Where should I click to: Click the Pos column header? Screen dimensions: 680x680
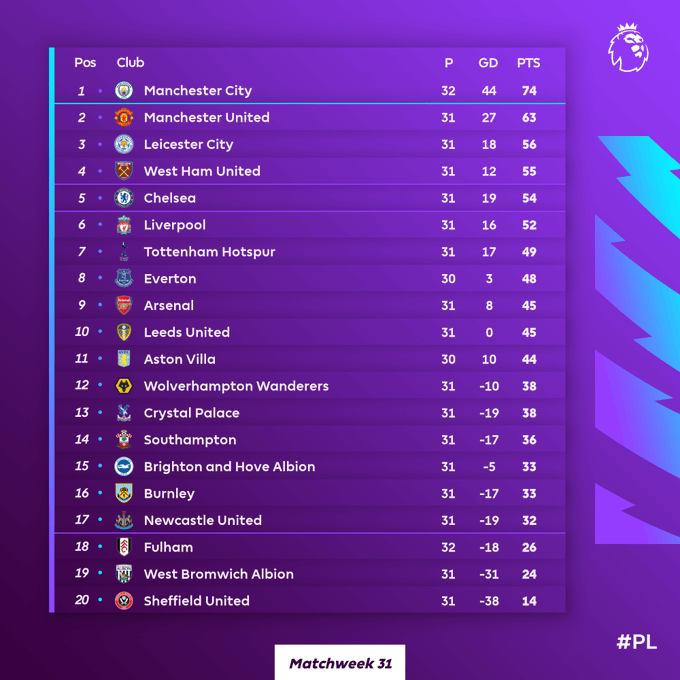tap(85, 63)
